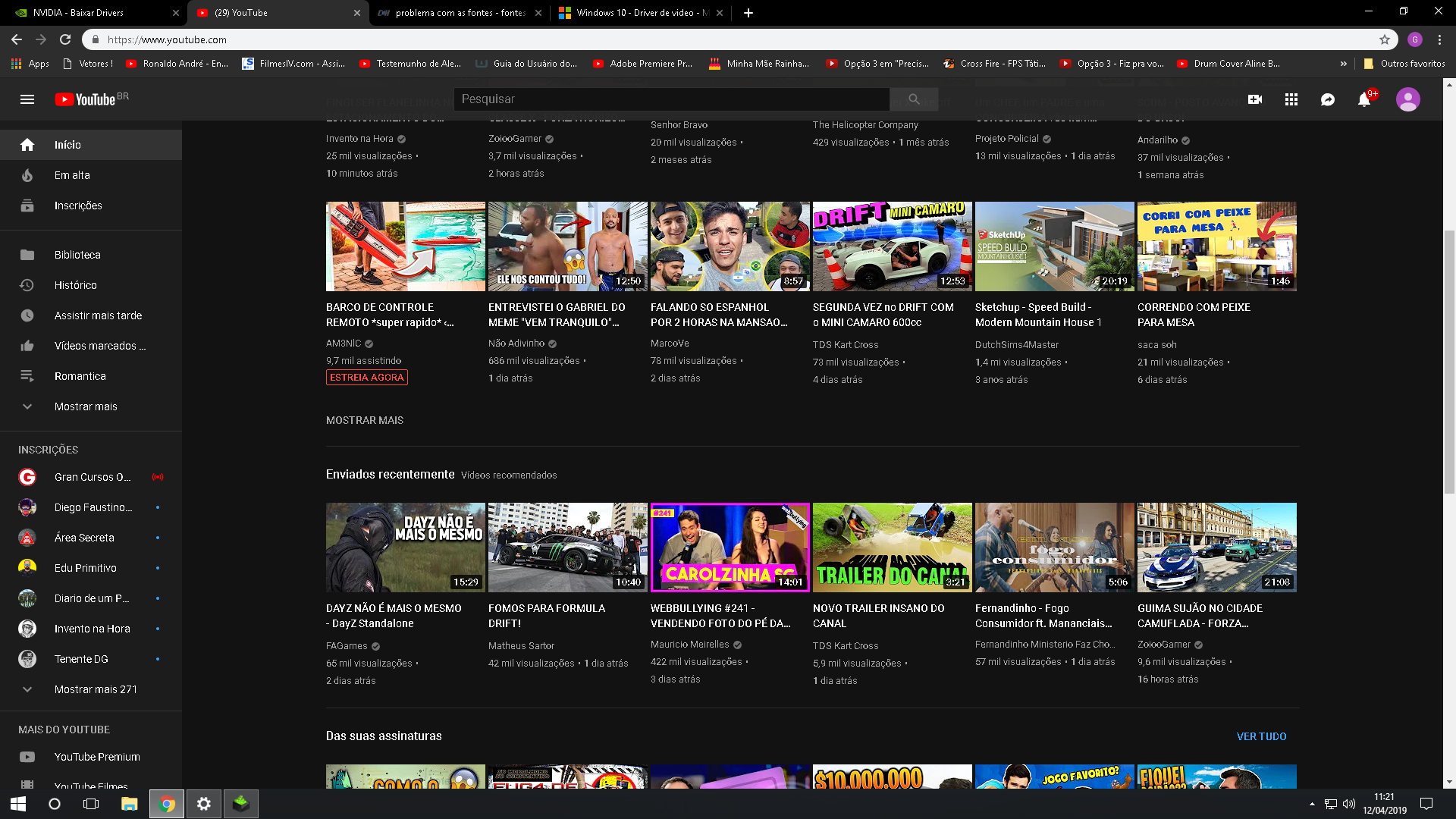Click VER TUDO for assinaturas
This screenshot has height=819, width=1456.
[x=1261, y=736]
